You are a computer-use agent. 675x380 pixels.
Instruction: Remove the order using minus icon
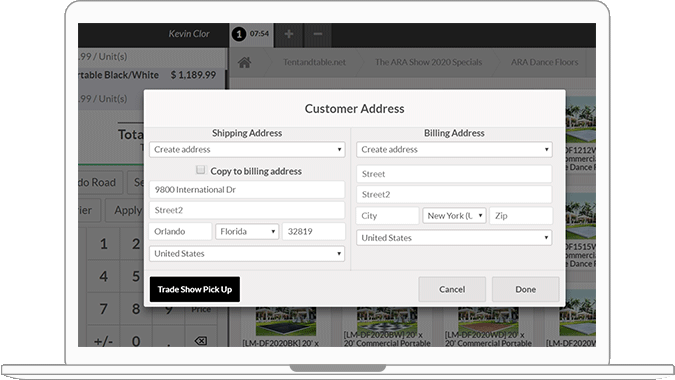coord(318,34)
